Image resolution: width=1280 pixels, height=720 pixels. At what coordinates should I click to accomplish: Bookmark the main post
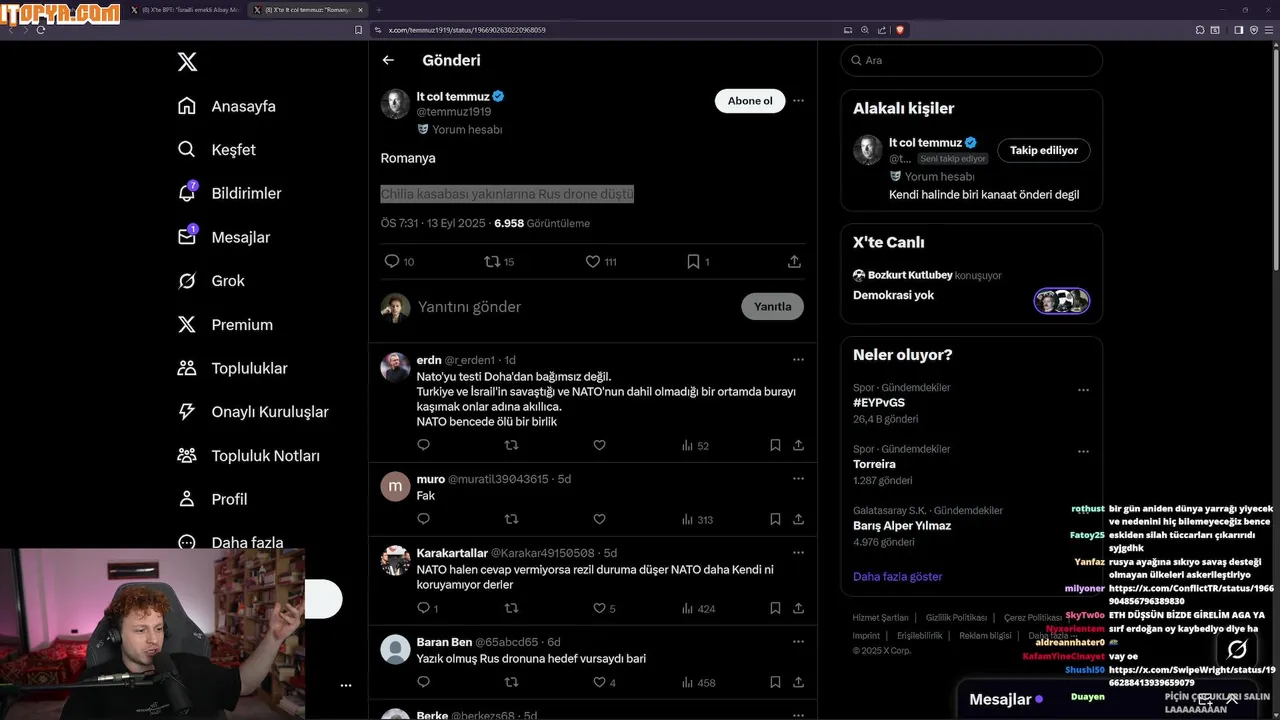tap(693, 261)
